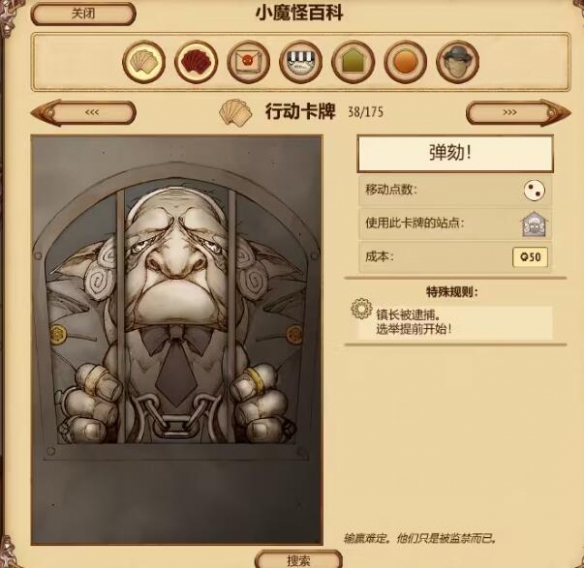Click the dice icon next to 移动点数
Viewport: 584px width, 568px height.
pos(534,190)
